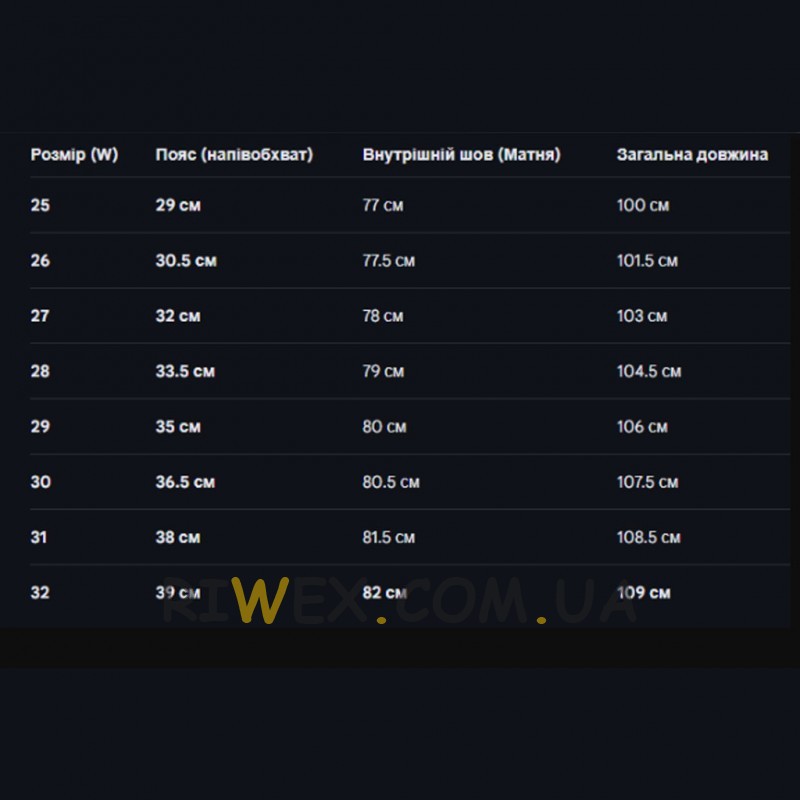
Task: Select the size 31 cell
Action: point(40,537)
